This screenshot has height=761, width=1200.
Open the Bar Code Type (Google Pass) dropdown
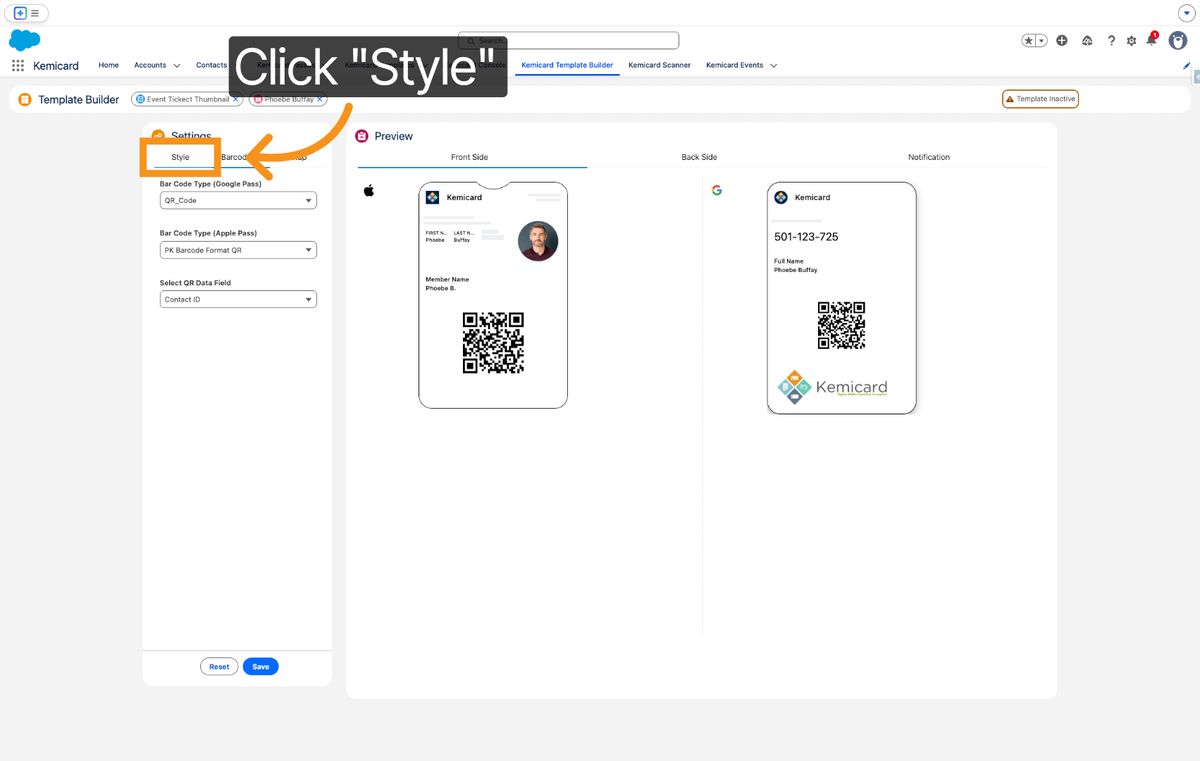pyautogui.click(x=238, y=200)
